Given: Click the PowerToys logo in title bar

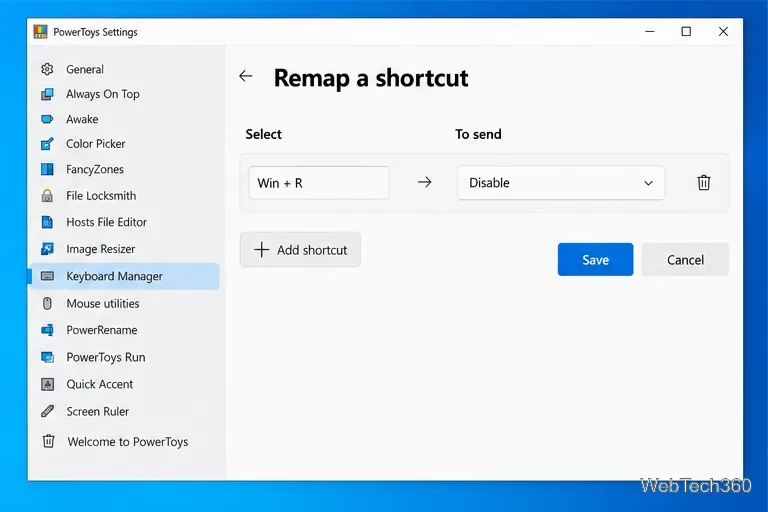Looking at the screenshot, I should (40, 32).
